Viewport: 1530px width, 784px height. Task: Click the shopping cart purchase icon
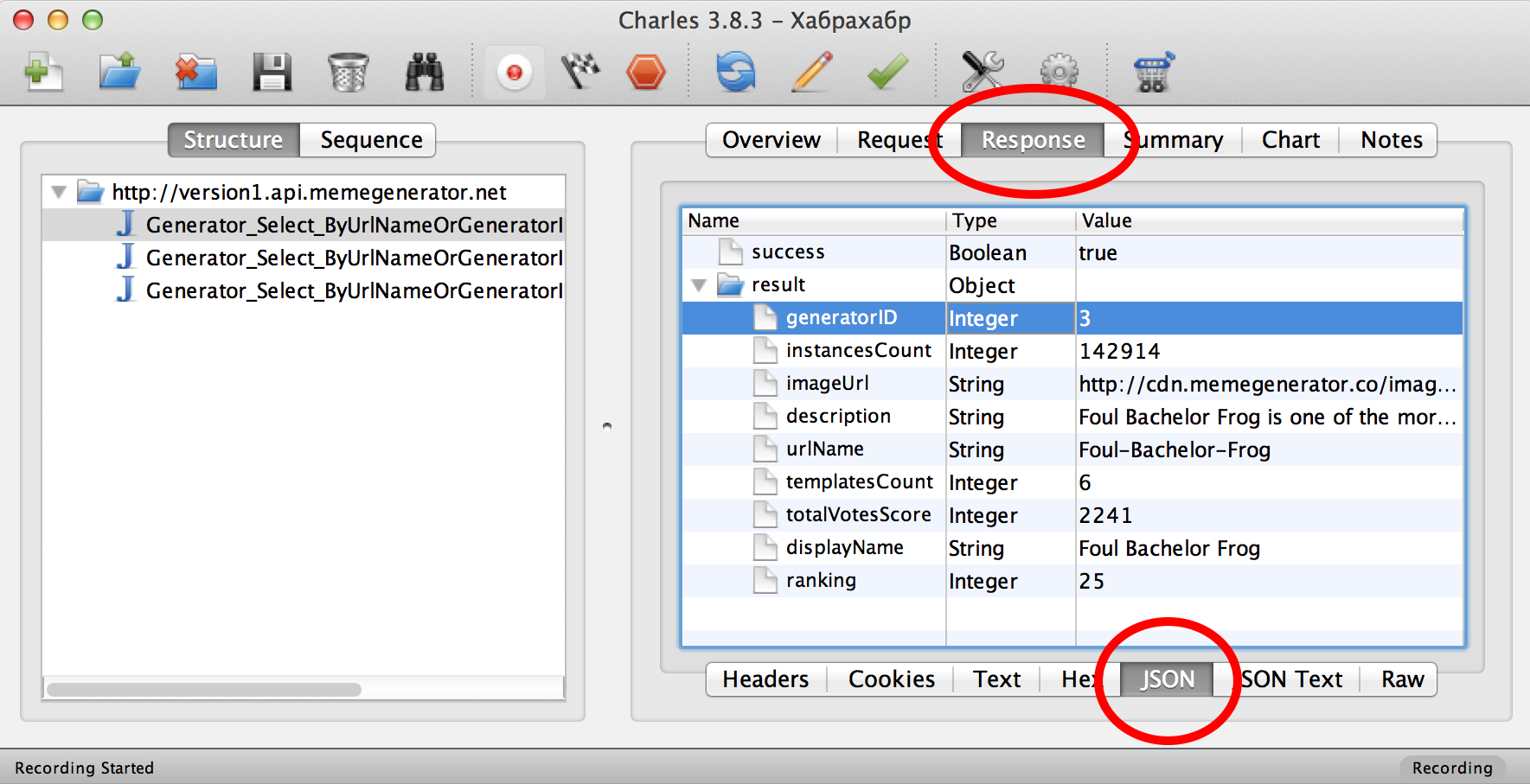tap(1155, 72)
